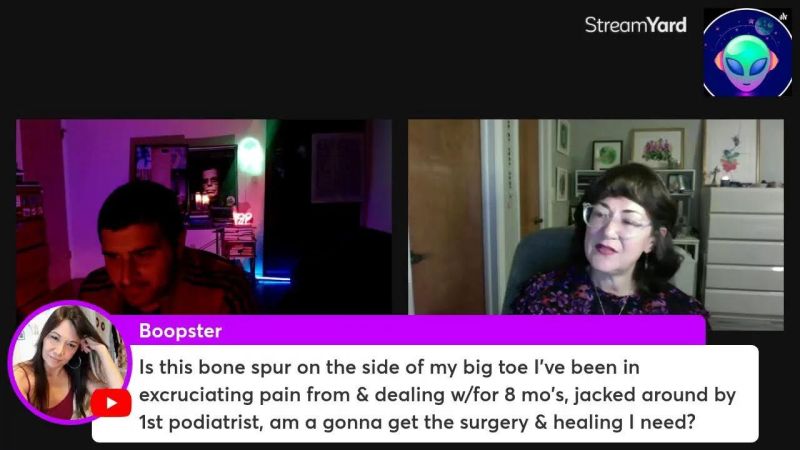Click Boopster's profile picture
The width and height of the screenshot is (800, 450).
coord(69,362)
